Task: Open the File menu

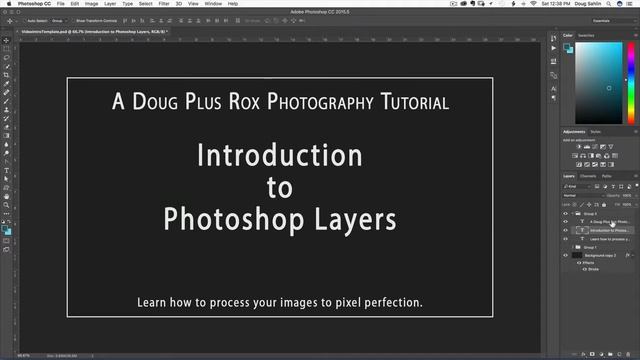Action: tap(60, 4)
